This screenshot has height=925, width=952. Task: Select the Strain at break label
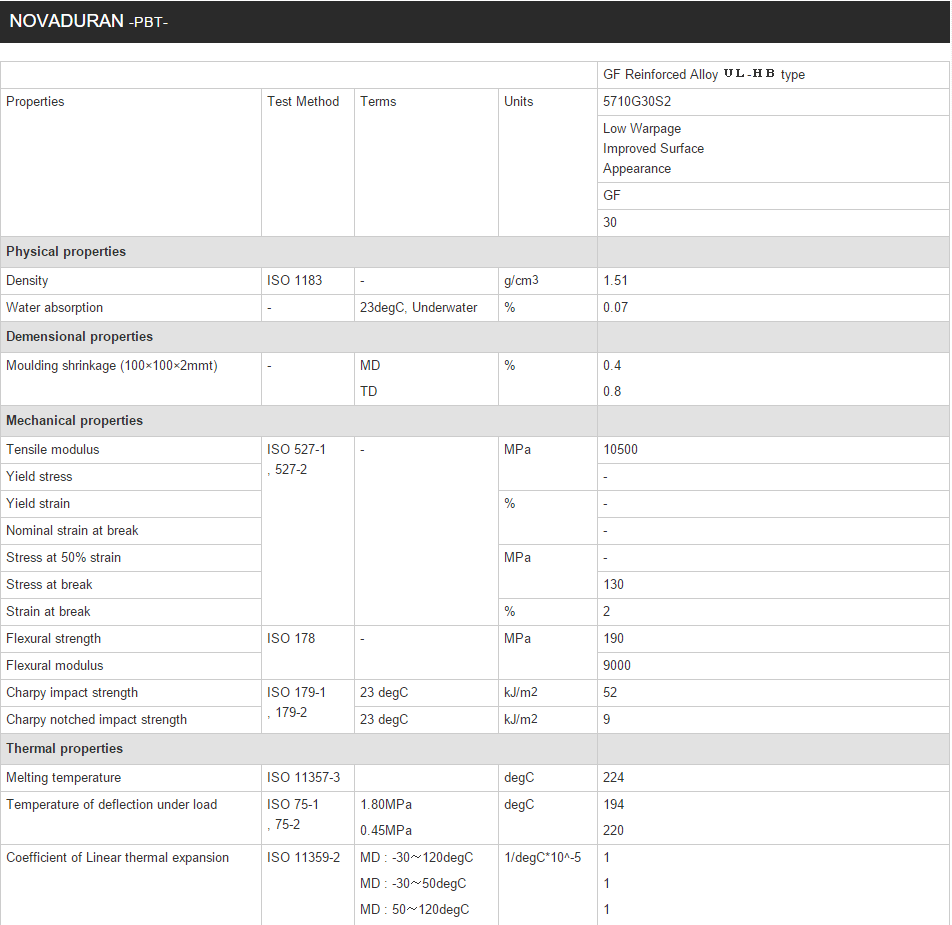48,612
